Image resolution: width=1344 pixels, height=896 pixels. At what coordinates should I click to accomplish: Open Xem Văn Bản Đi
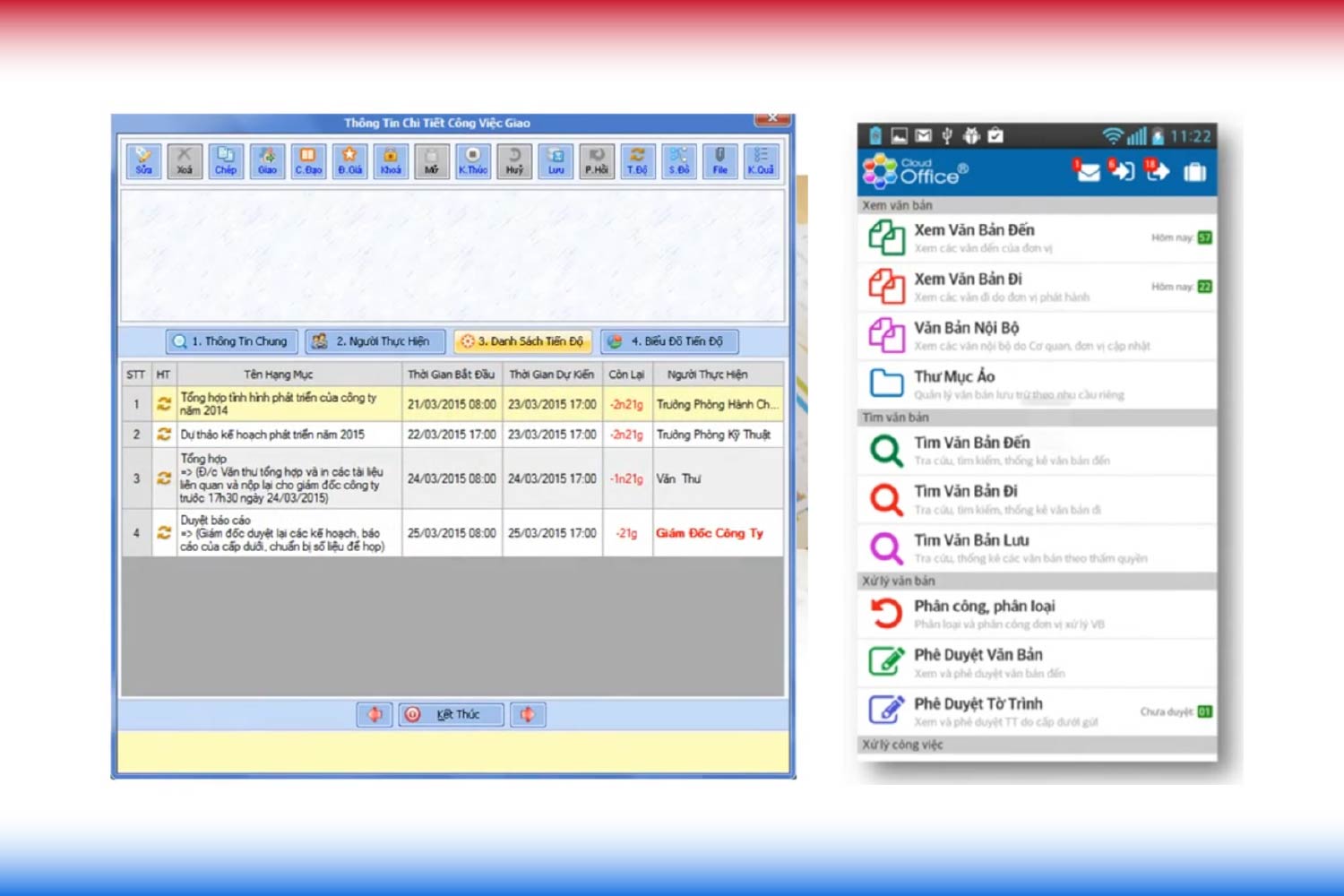click(x=1037, y=287)
